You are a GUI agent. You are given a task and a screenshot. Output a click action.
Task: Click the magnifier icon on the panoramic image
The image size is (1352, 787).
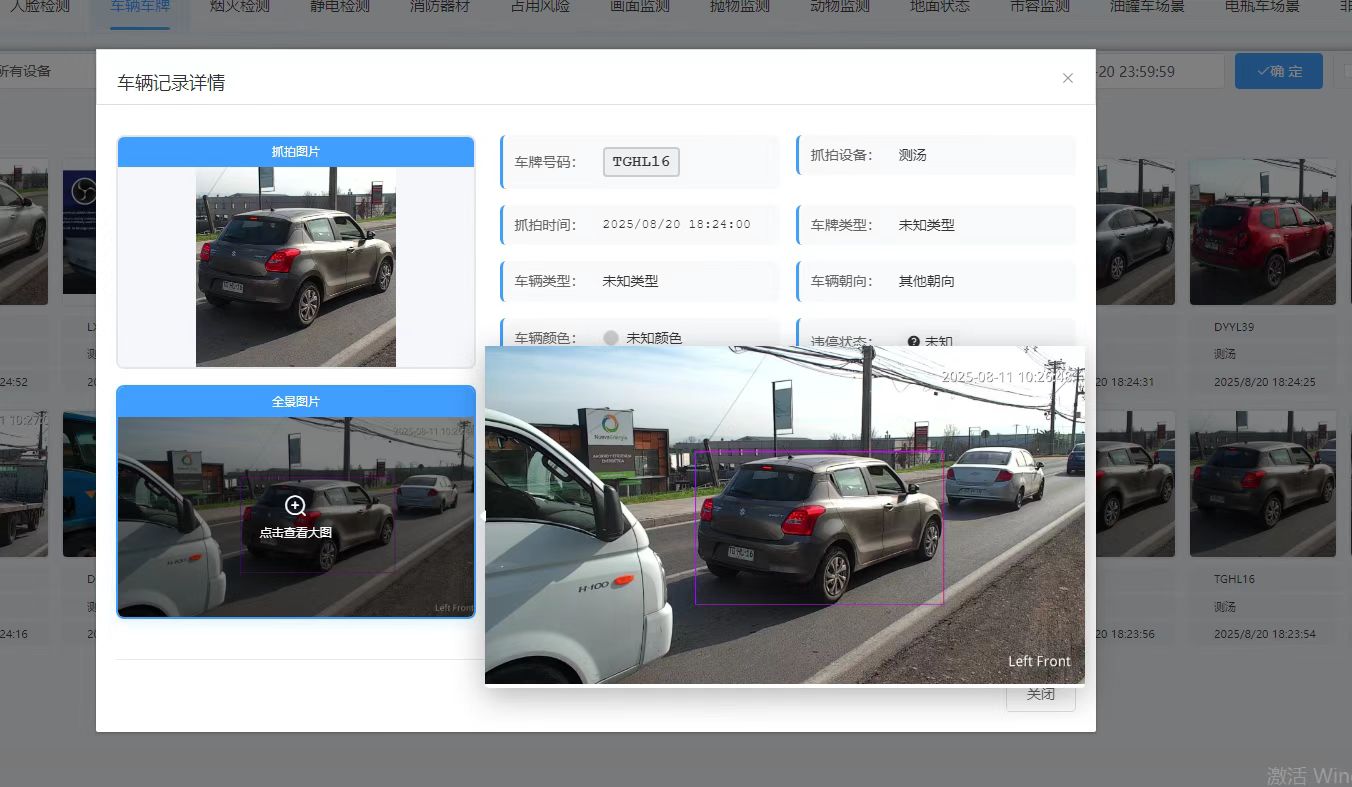tap(295, 506)
